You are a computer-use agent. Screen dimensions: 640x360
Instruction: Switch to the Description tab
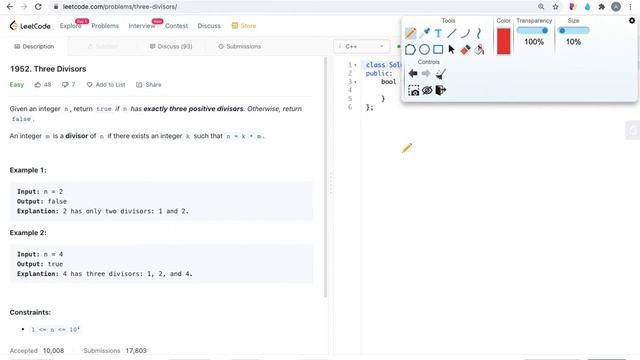pos(34,47)
